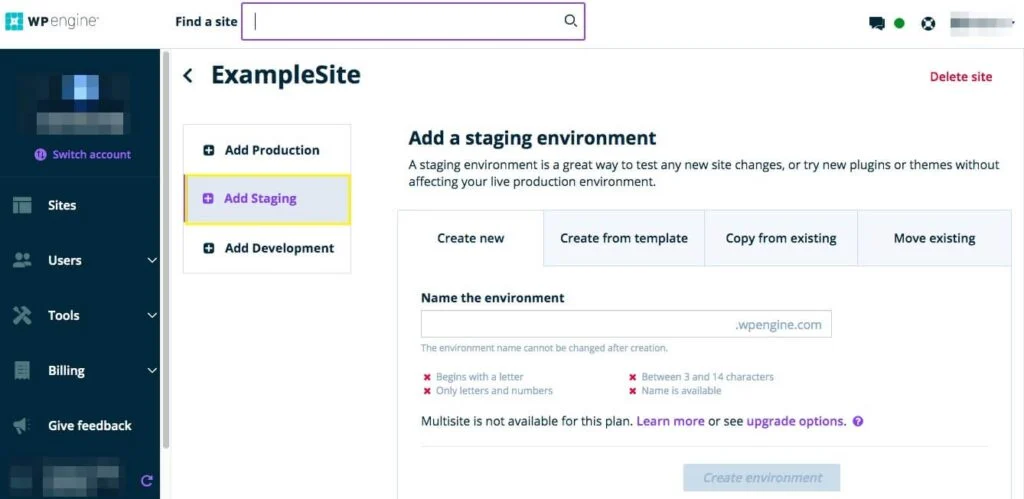This screenshot has height=499, width=1024.
Task: Select Add Production option
Action: 267,150
